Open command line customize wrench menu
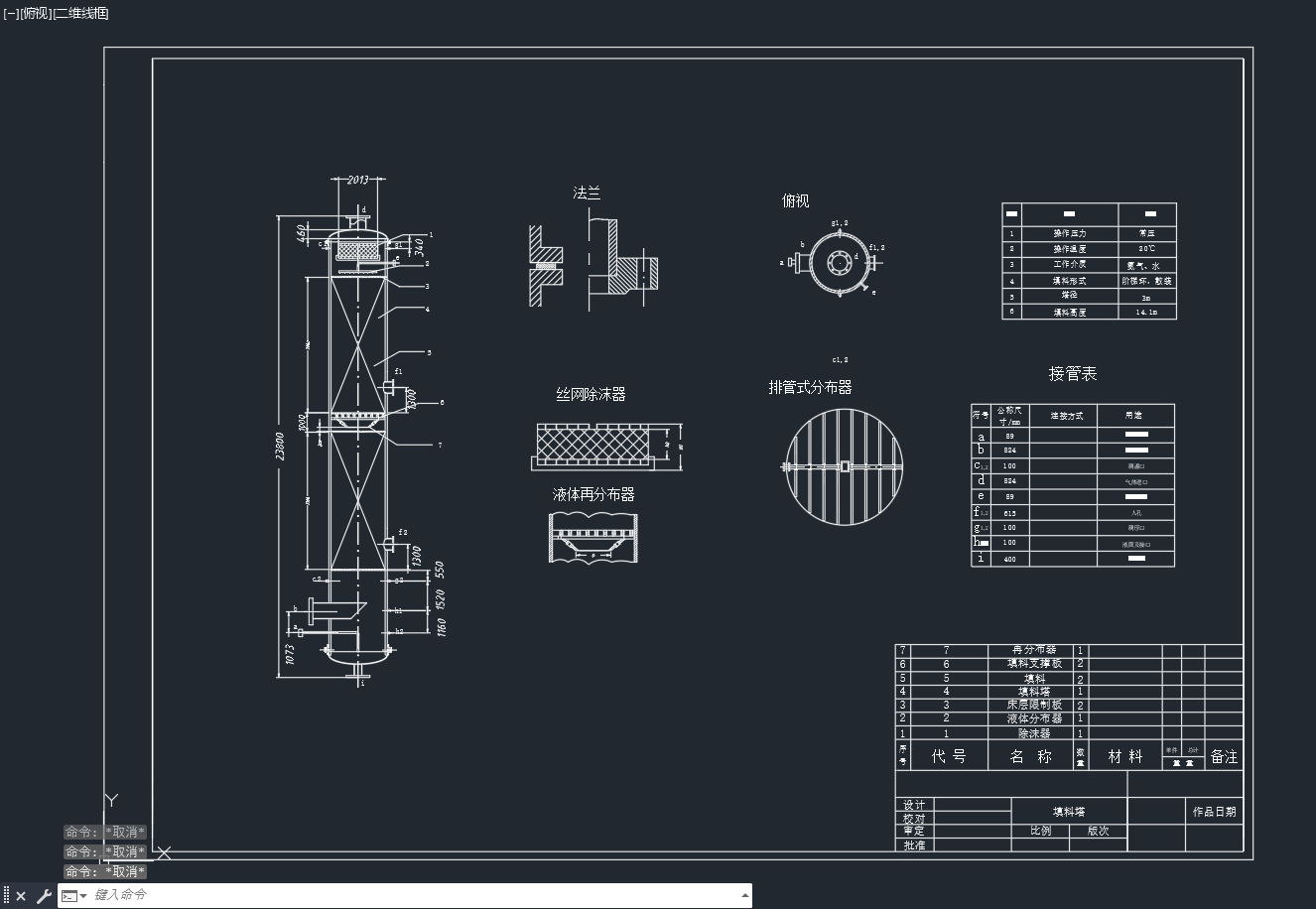 [x=44, y=896]
